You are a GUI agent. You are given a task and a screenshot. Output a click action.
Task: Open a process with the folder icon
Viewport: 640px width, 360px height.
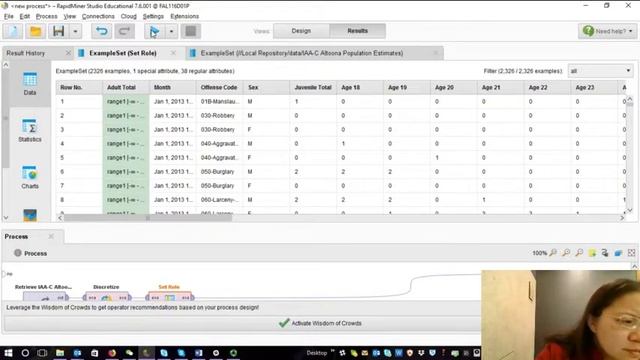pyautogui.click(x=36, y=31)
